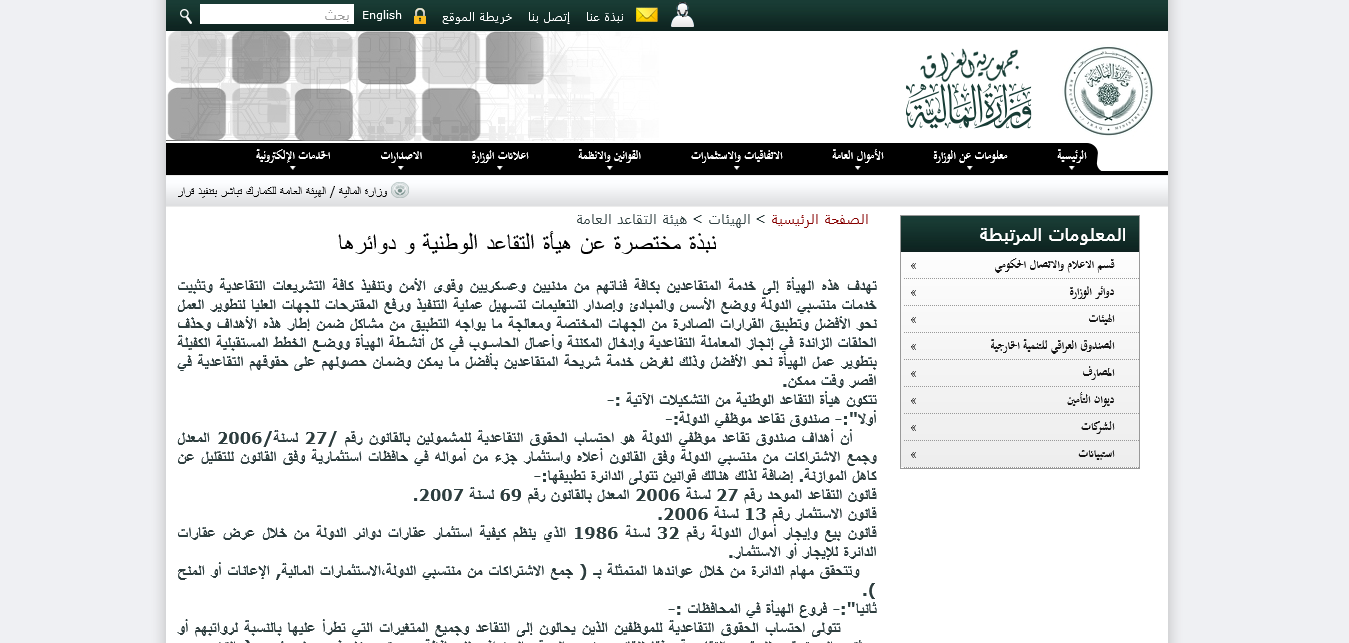Click هيئة التقاعد العامة breadcrumb text
The width and height of the screenshot is (1349, 643).
pyautogui.click(x=631, y=219)
